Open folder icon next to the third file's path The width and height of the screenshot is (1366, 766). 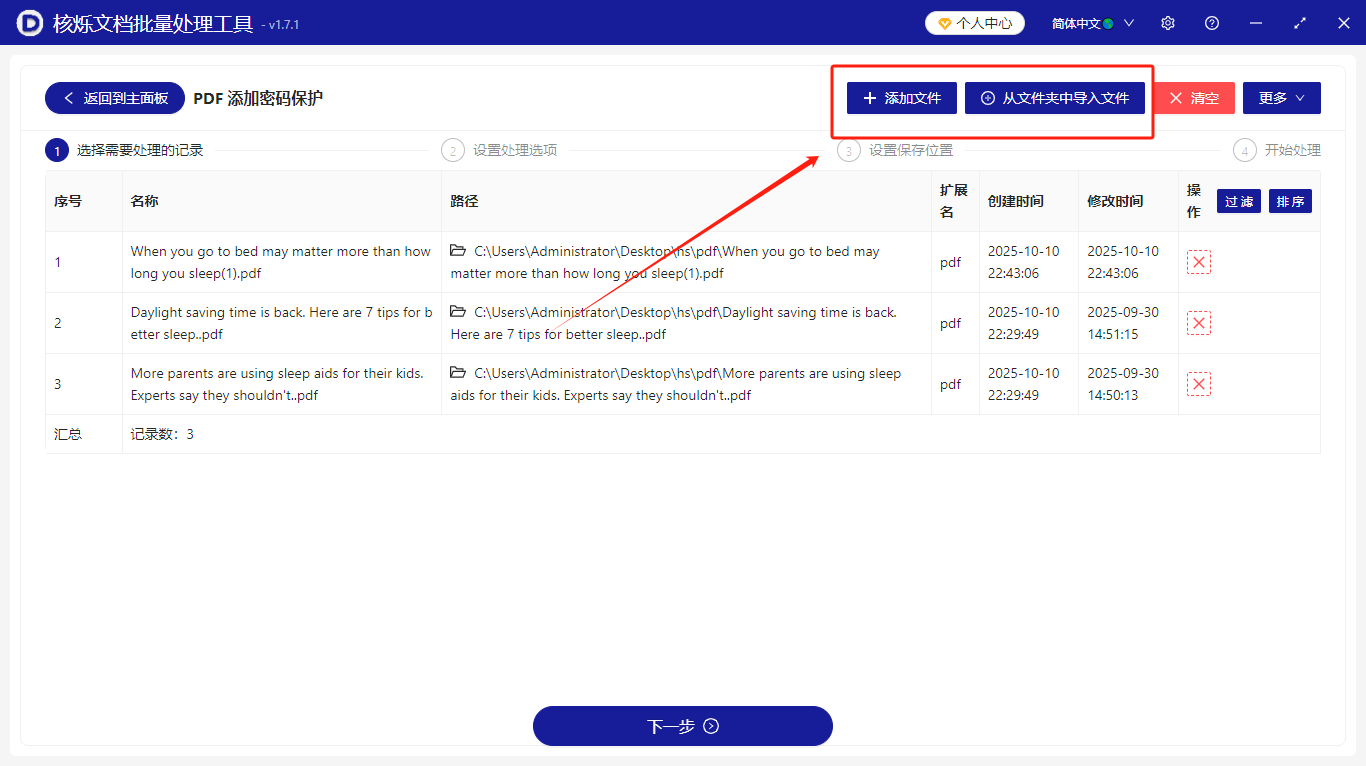point(457,373)
